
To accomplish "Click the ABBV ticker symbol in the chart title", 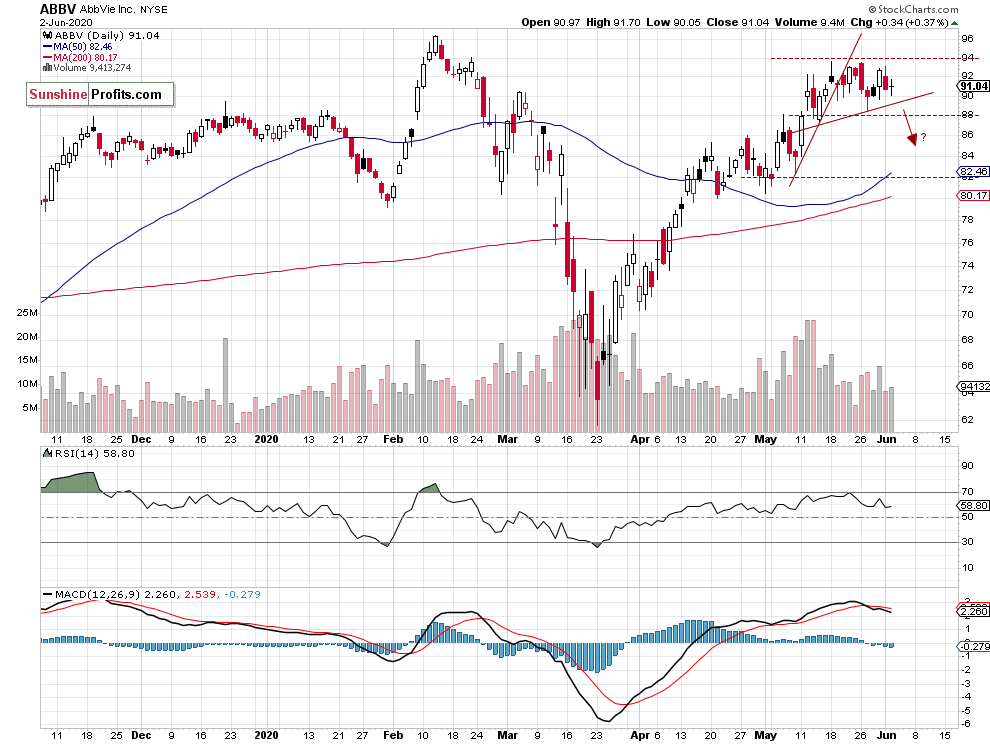I will [x=58, y=9].
